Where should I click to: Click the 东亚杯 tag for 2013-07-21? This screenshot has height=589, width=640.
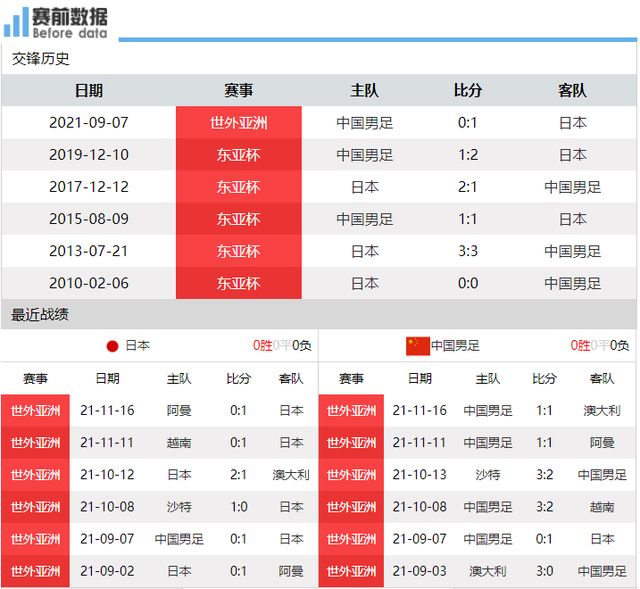(x=239, y=251)
